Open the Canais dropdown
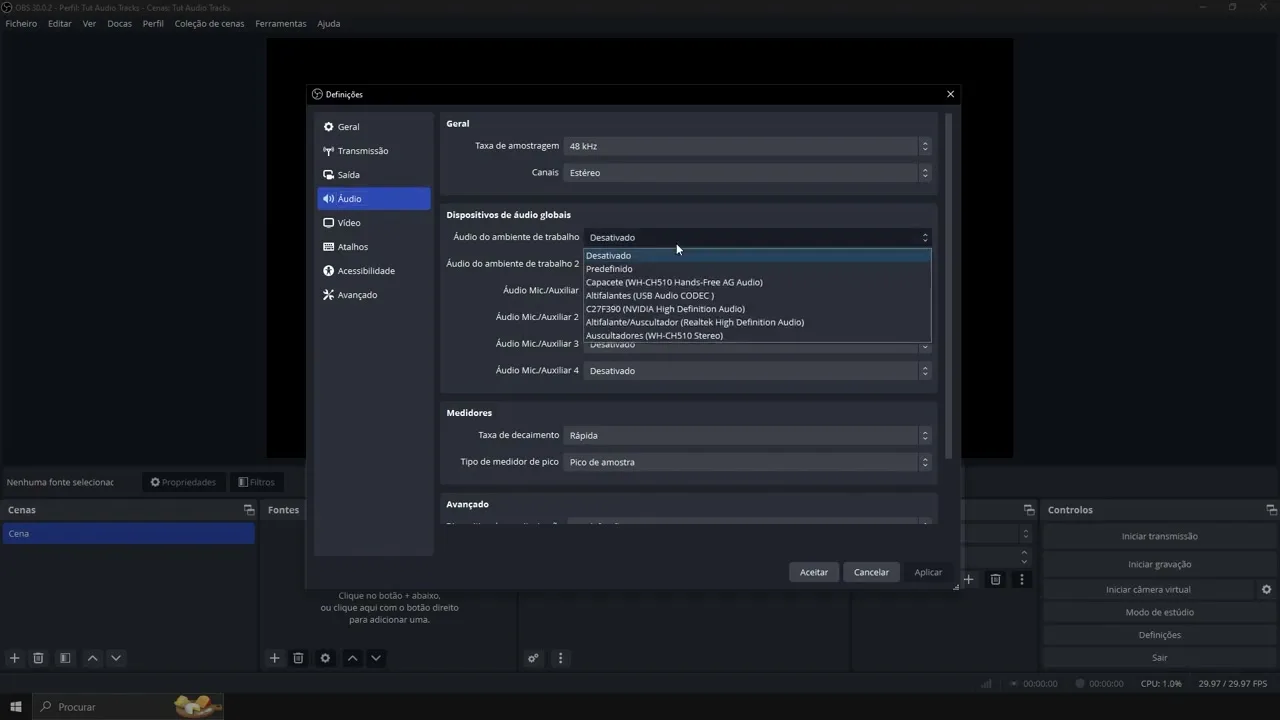The width and height of the screenshot is (1280, 720). (748, 173)
